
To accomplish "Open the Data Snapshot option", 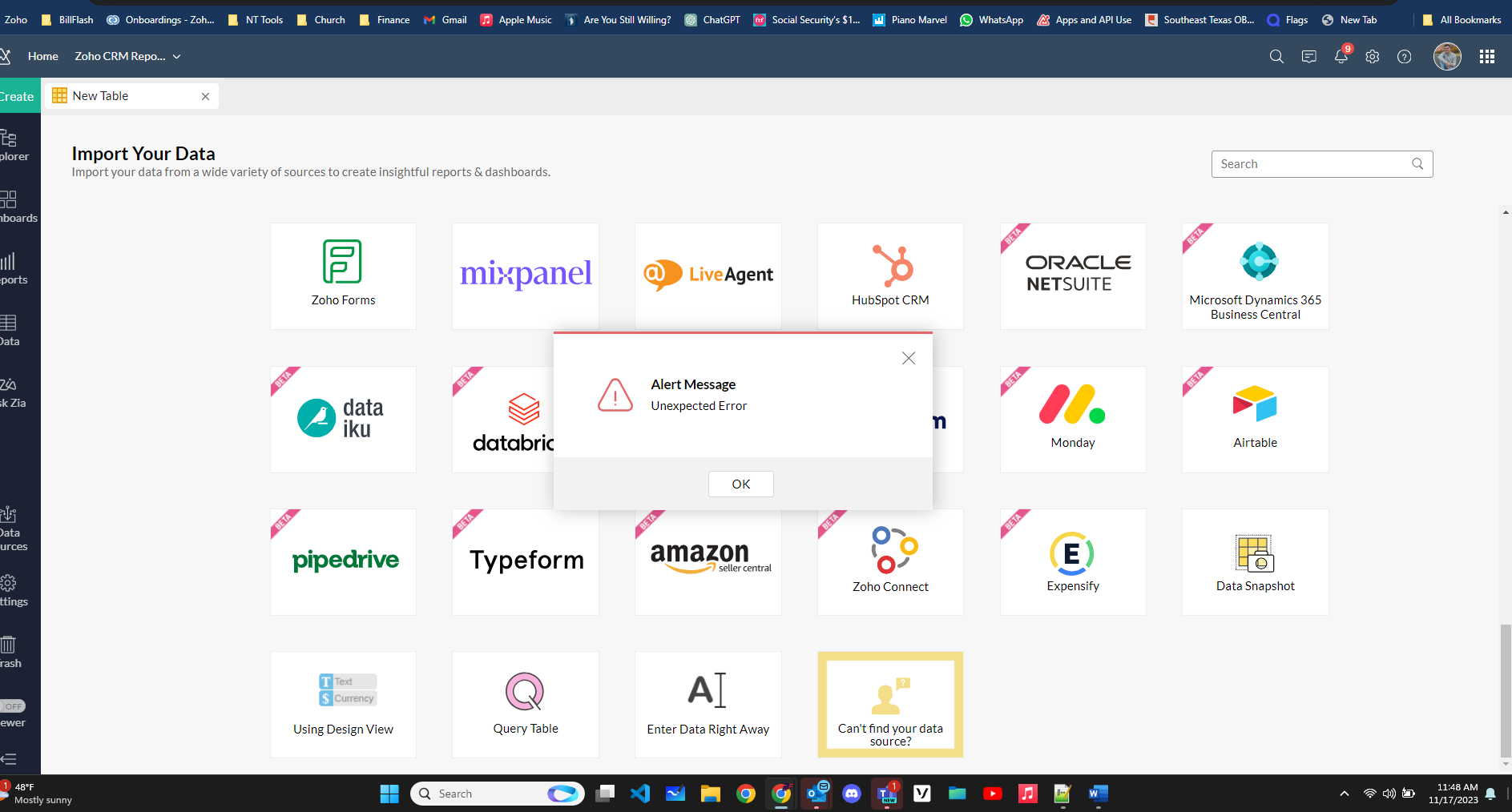I will 1256,562.
